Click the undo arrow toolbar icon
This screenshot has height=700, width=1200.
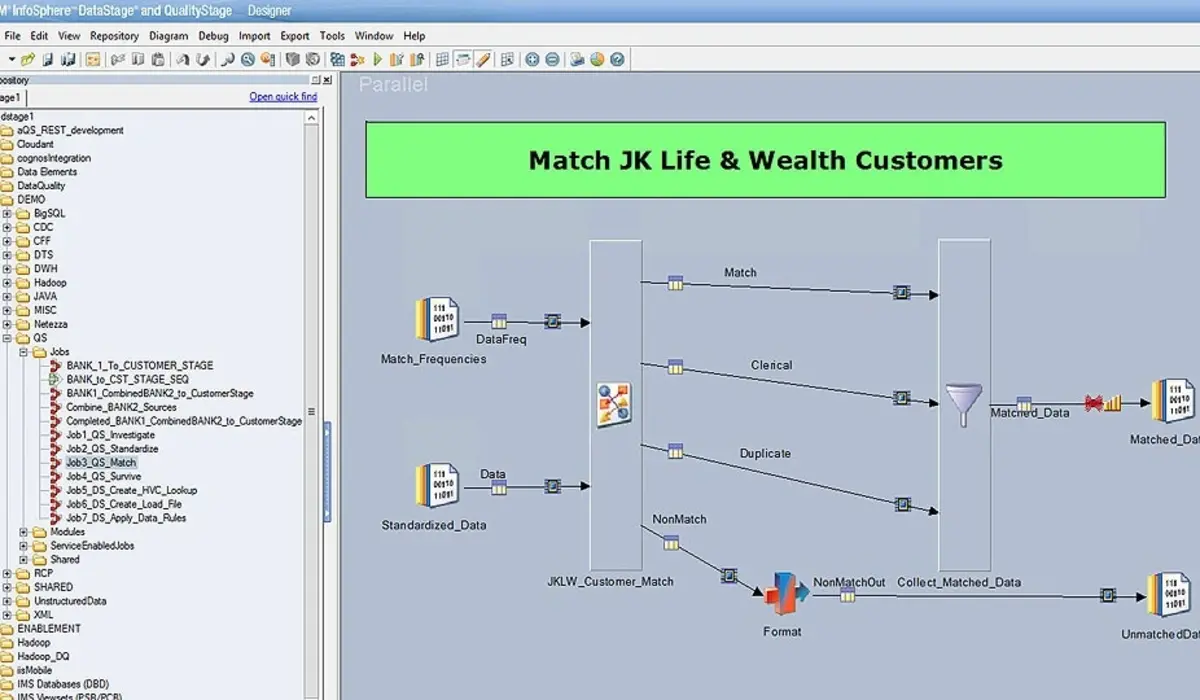click(x=183, y=59)
